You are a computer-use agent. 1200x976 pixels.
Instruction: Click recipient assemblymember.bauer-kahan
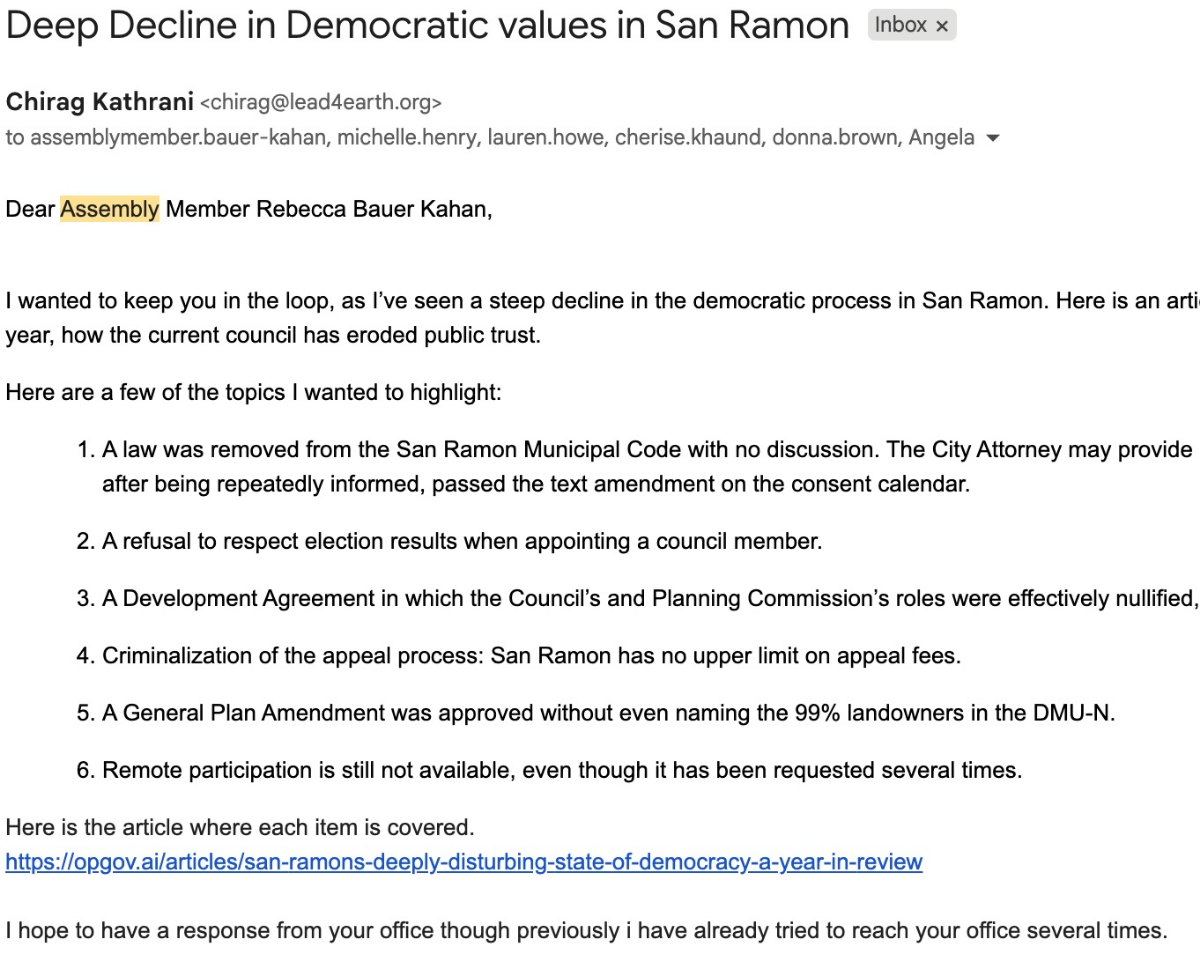point(178,138)
